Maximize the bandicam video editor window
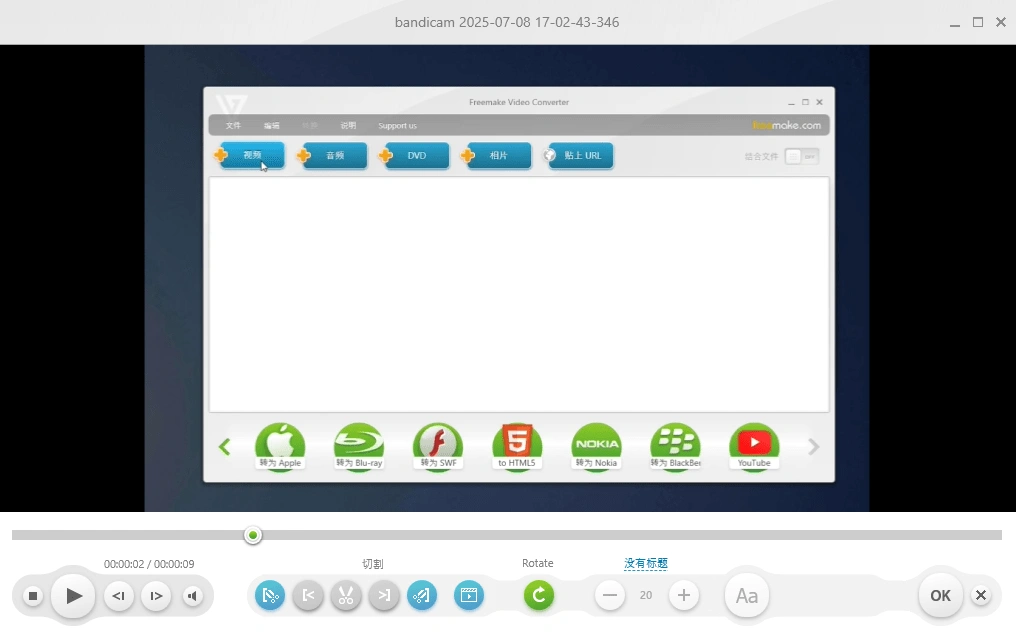The image size is (1016, 638). click(x=977, y=22)
